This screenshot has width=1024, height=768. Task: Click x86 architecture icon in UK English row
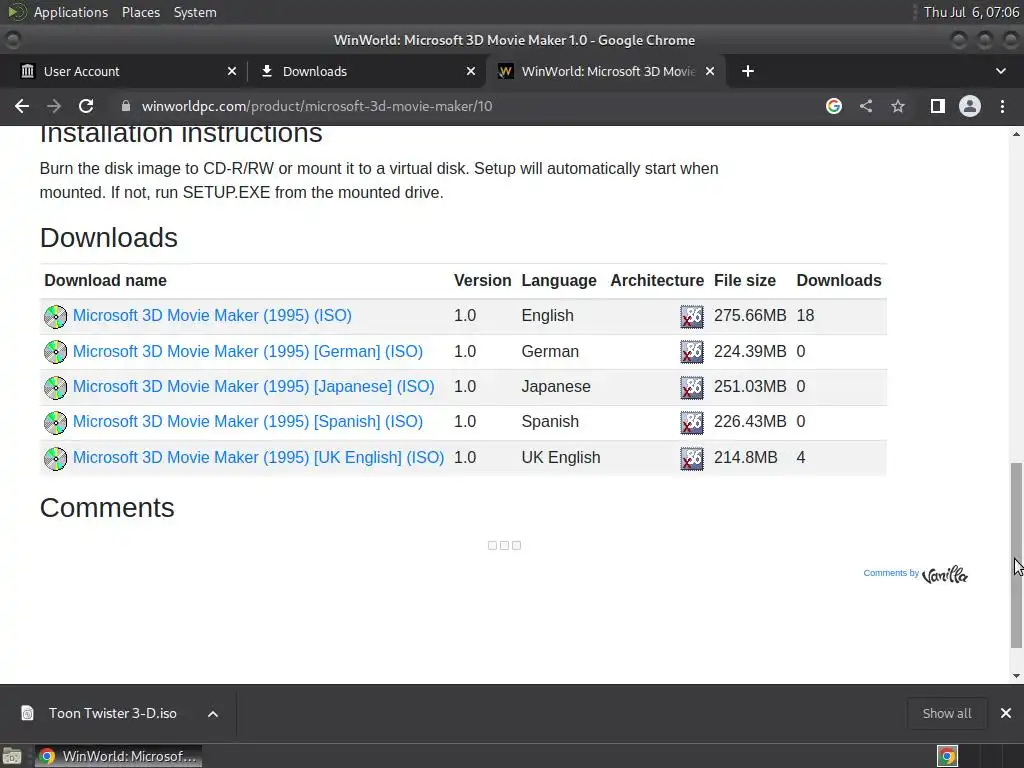692,458
